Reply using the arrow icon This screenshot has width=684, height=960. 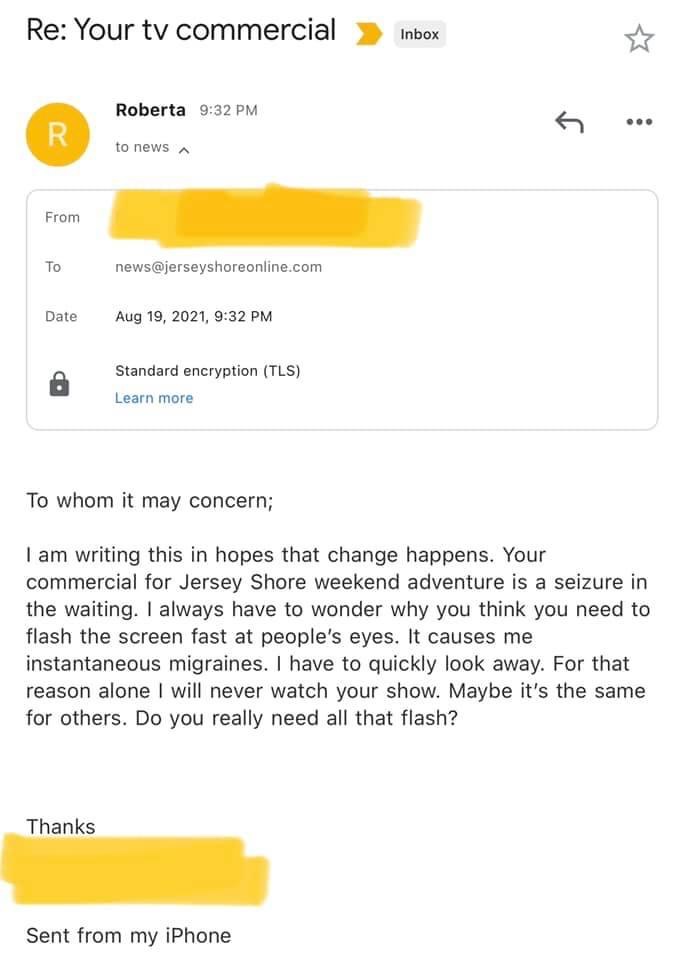click(x=568, y=122)
